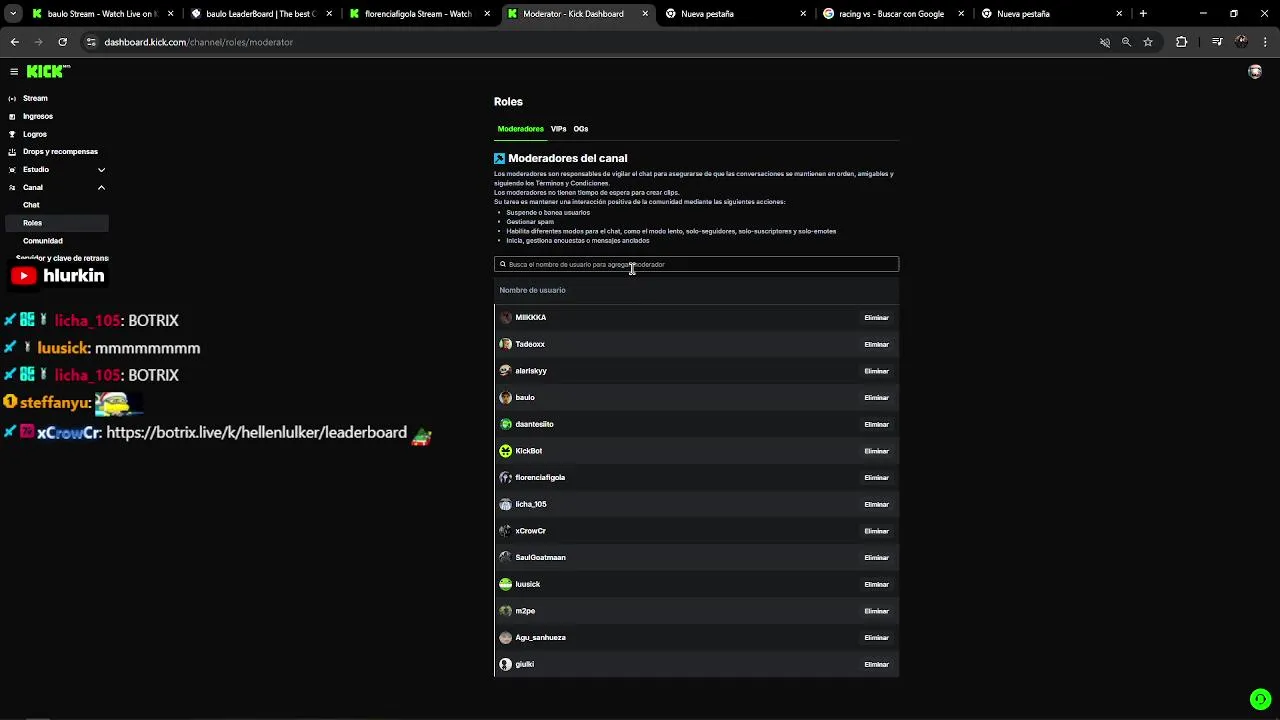This screenshot has height=720, width=1280.
Task: Remove Tadeoxx with Eliminar
Action: pos(876,344)
